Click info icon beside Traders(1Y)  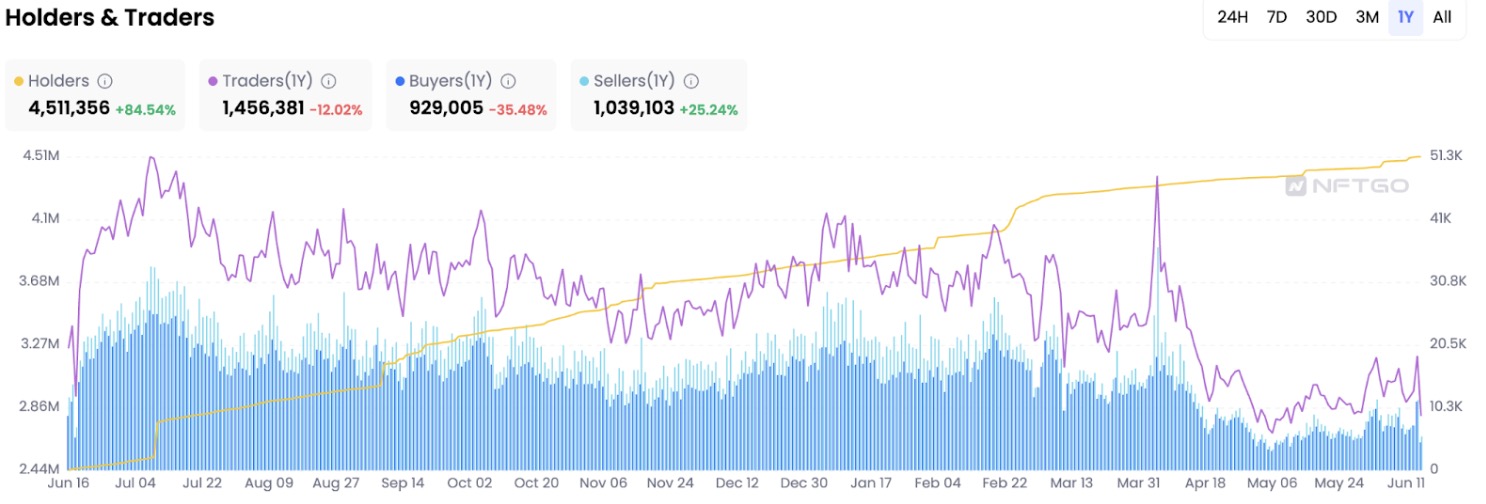click(x=328, y=82)
